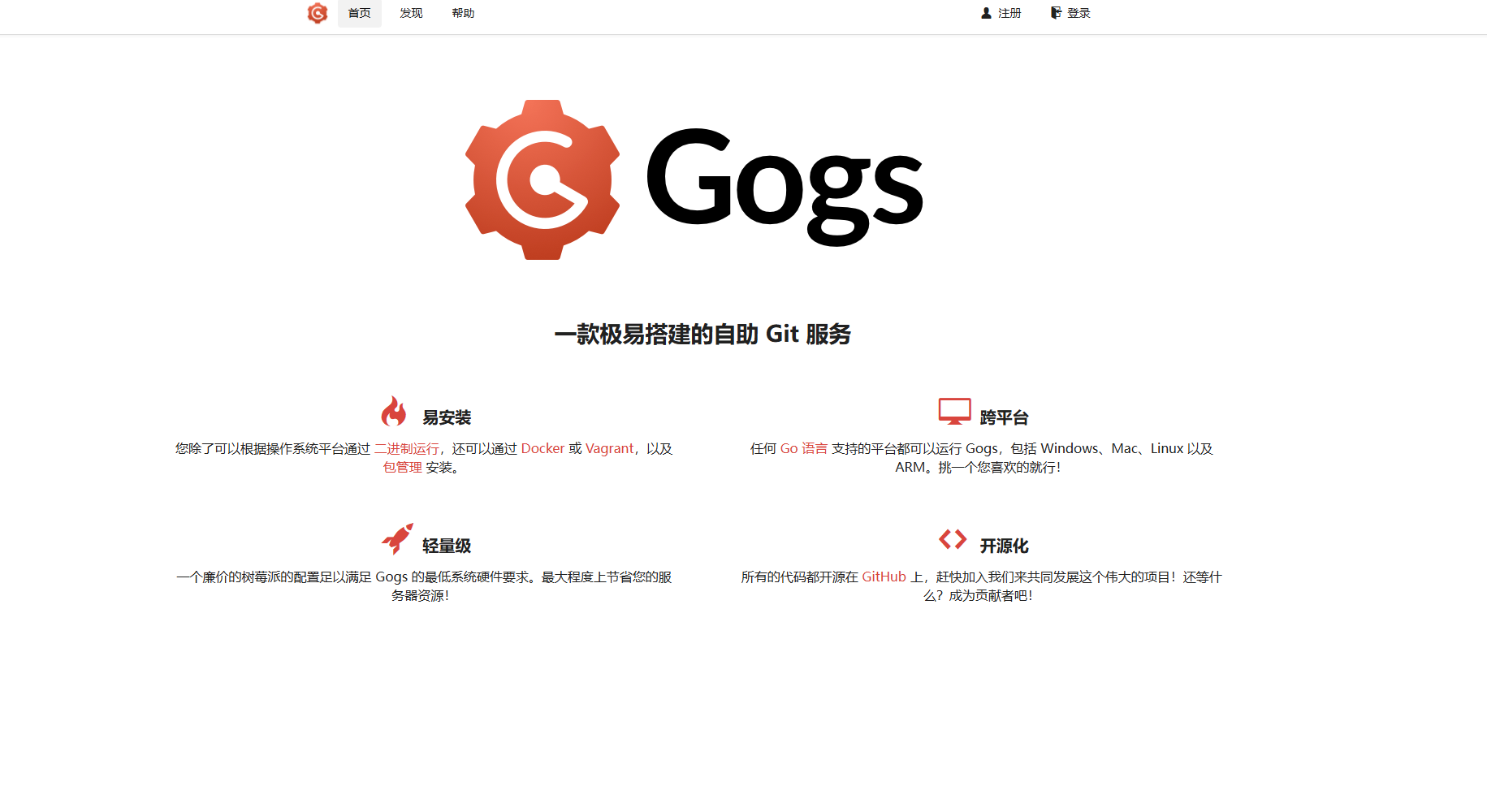
Task: Click the rocket icon next to 轻量级
Action: (x=397, y=539)
